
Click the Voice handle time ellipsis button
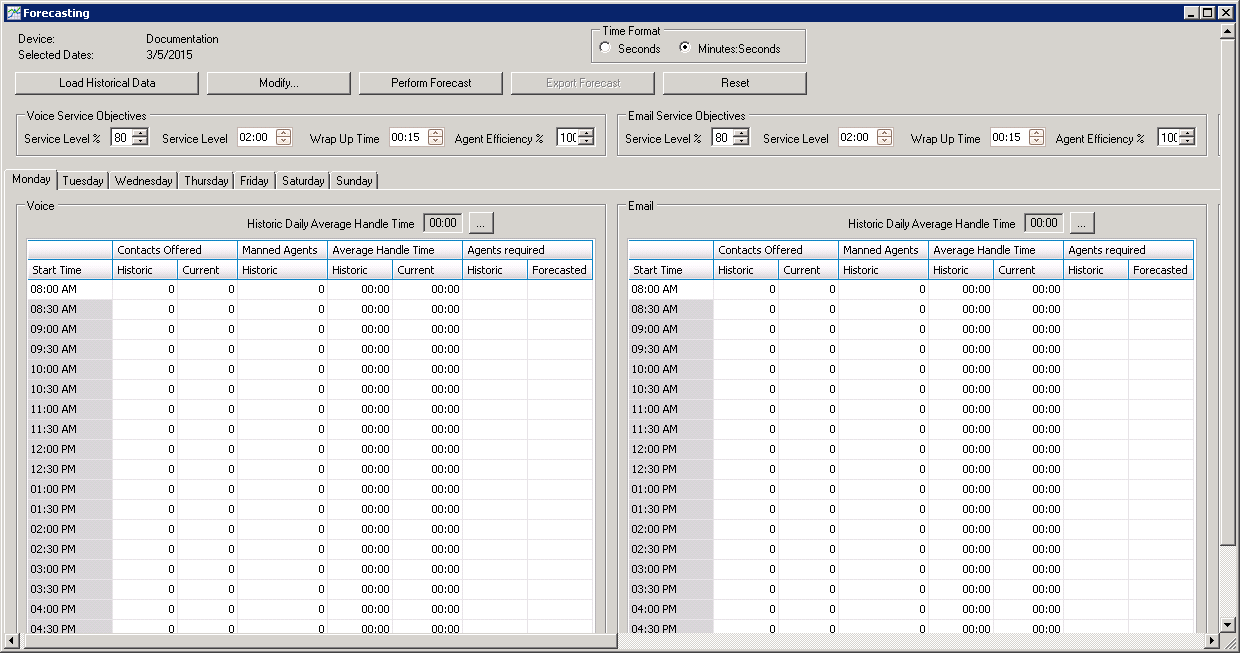click(481, 224)
